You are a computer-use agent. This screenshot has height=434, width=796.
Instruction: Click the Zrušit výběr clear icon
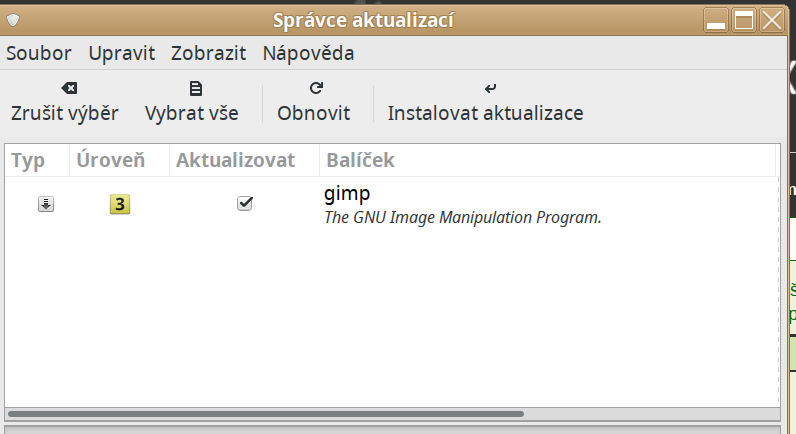coord(64,88)
